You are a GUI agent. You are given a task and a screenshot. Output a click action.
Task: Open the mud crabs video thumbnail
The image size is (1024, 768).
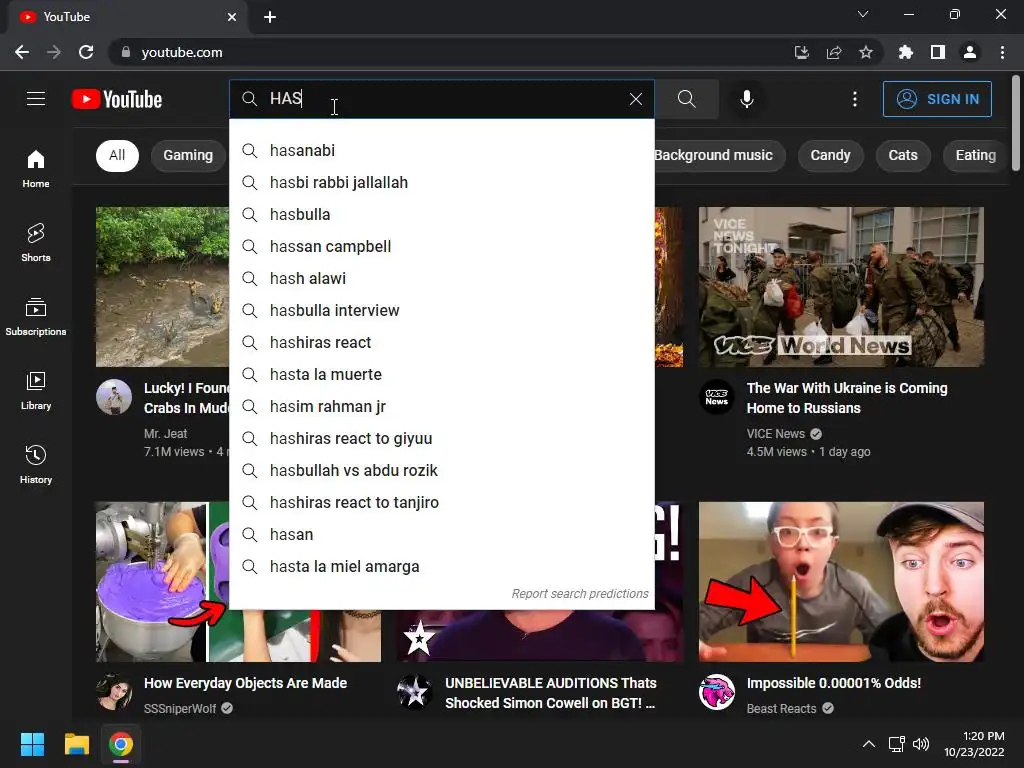pos(163,287)
